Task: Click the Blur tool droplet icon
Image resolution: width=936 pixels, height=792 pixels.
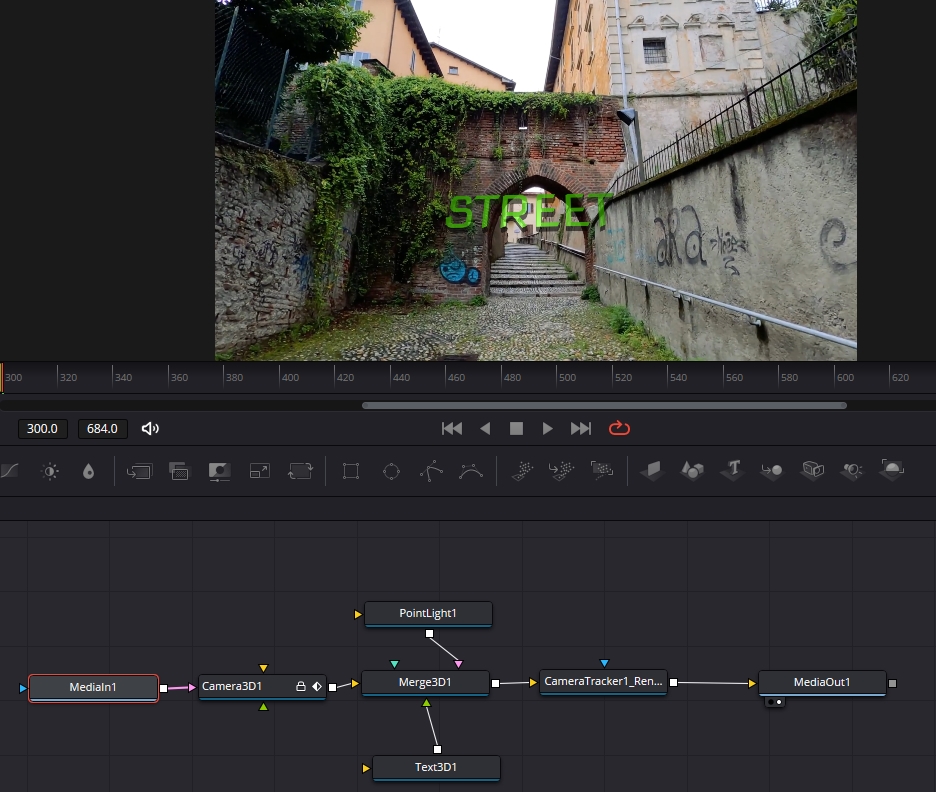Action: (x=88, y=471)
